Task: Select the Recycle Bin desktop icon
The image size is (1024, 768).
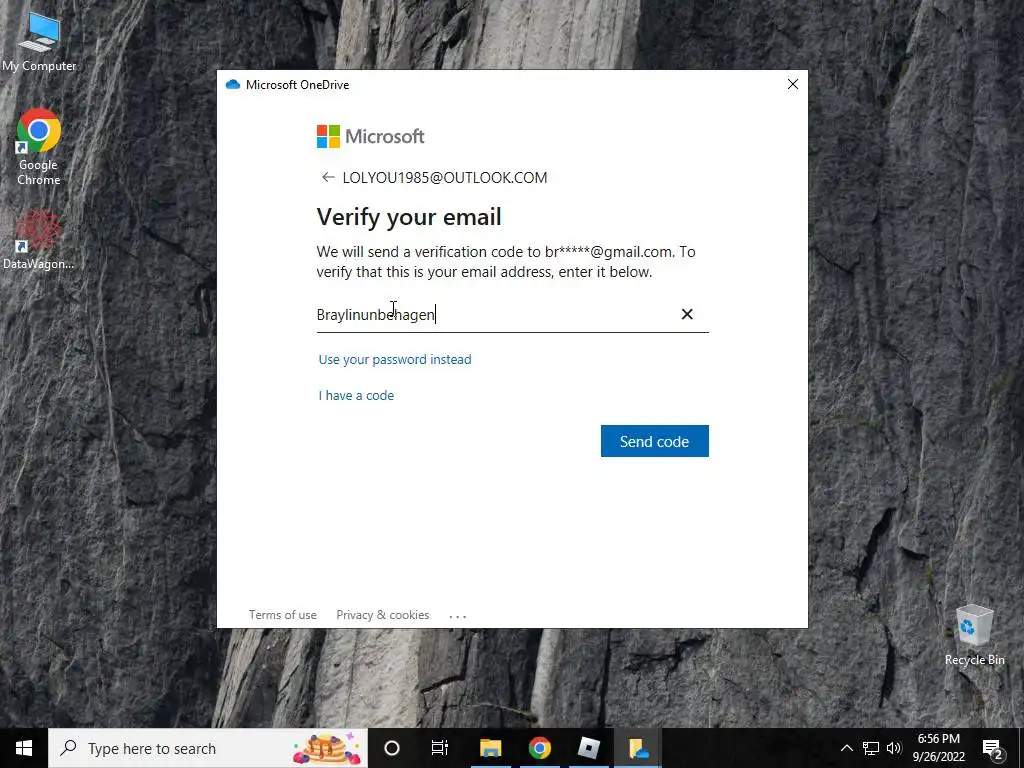Action: point(974,635)
